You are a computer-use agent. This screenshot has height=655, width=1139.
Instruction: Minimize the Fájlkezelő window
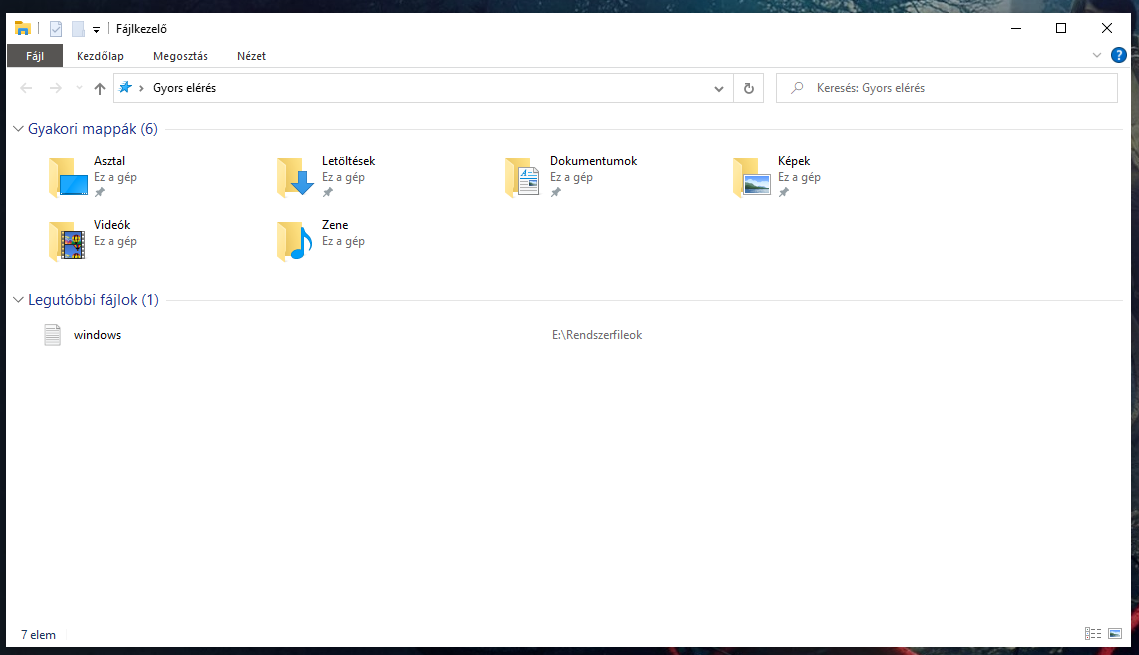pos(1016,28)
